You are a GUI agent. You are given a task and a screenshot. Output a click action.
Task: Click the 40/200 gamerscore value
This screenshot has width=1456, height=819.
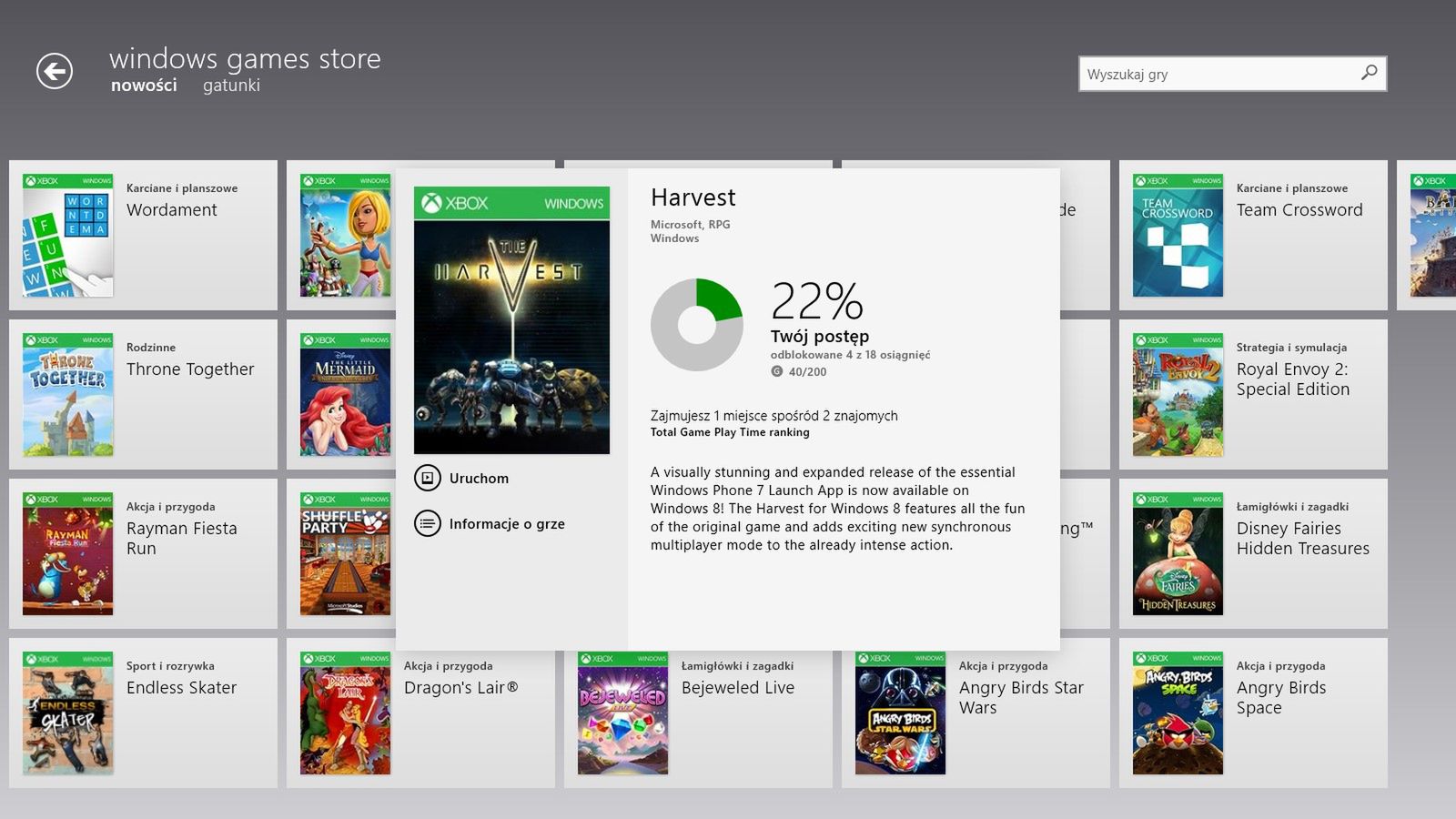pyautogui.click(x=807, y=372)
